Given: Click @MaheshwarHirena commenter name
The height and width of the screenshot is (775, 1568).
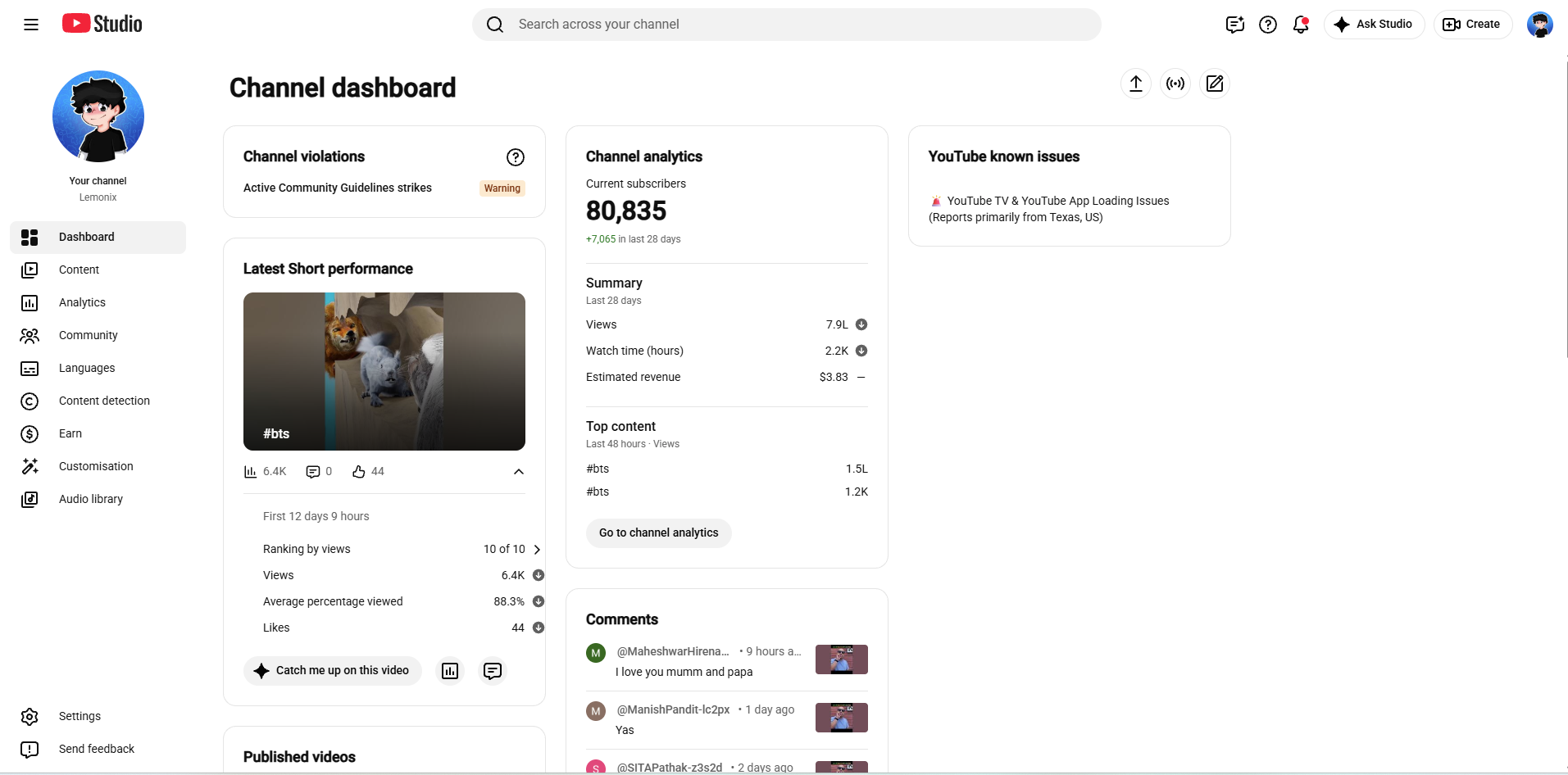Looking at the screenshot, I should (673, 651).
